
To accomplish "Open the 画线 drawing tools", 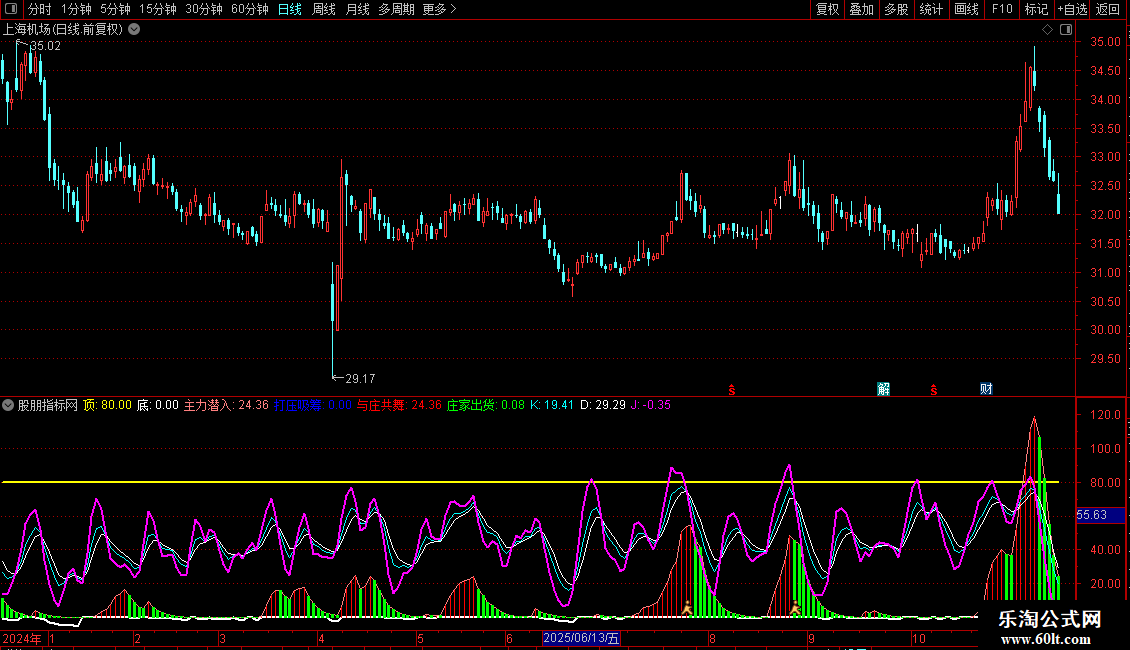I will click(966, 9).
